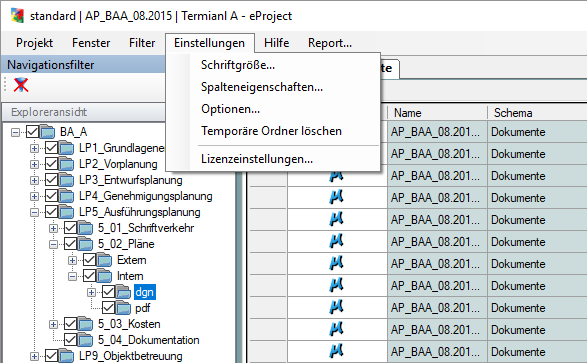The image size is (587, 363).
Task: Open the Projekt menu
Action: 34,43
